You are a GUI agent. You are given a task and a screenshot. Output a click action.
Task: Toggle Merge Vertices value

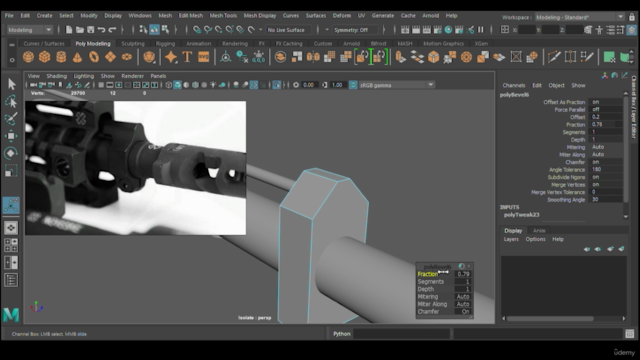[606, 184]
